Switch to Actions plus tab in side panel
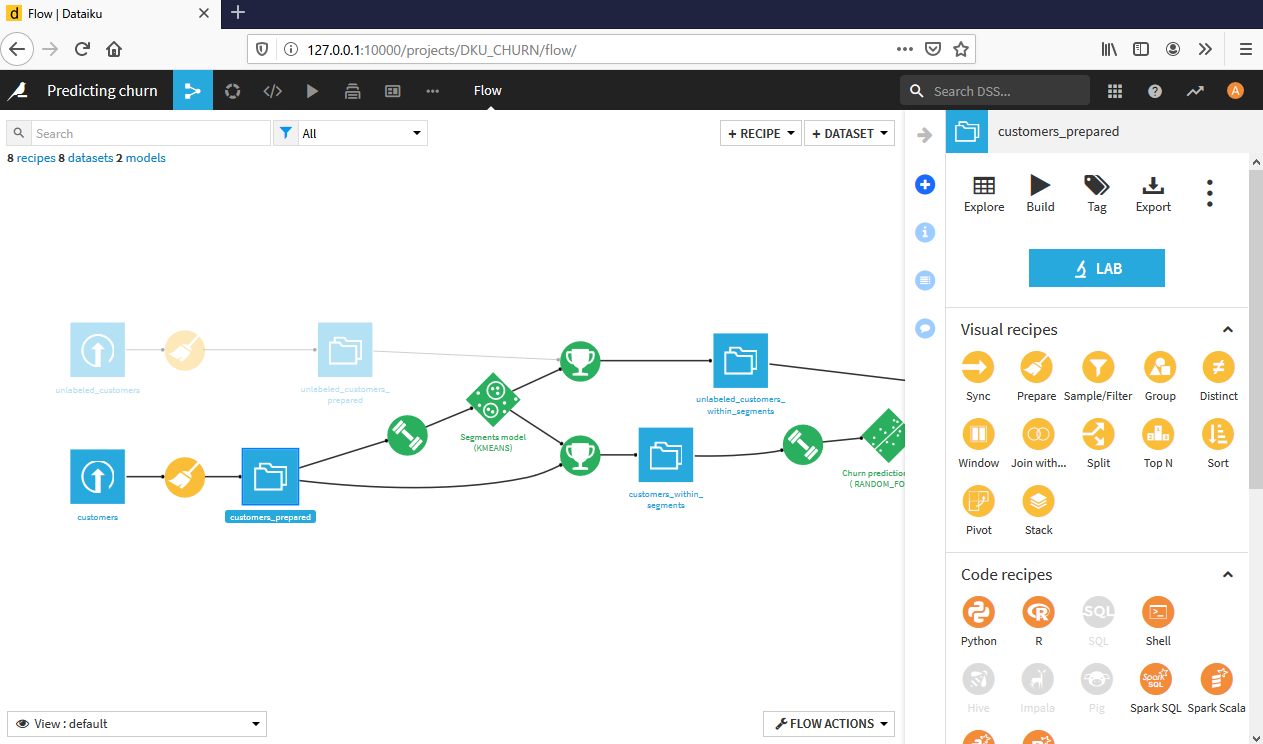This screenshot has width=1263, height=744. [925, 185]
